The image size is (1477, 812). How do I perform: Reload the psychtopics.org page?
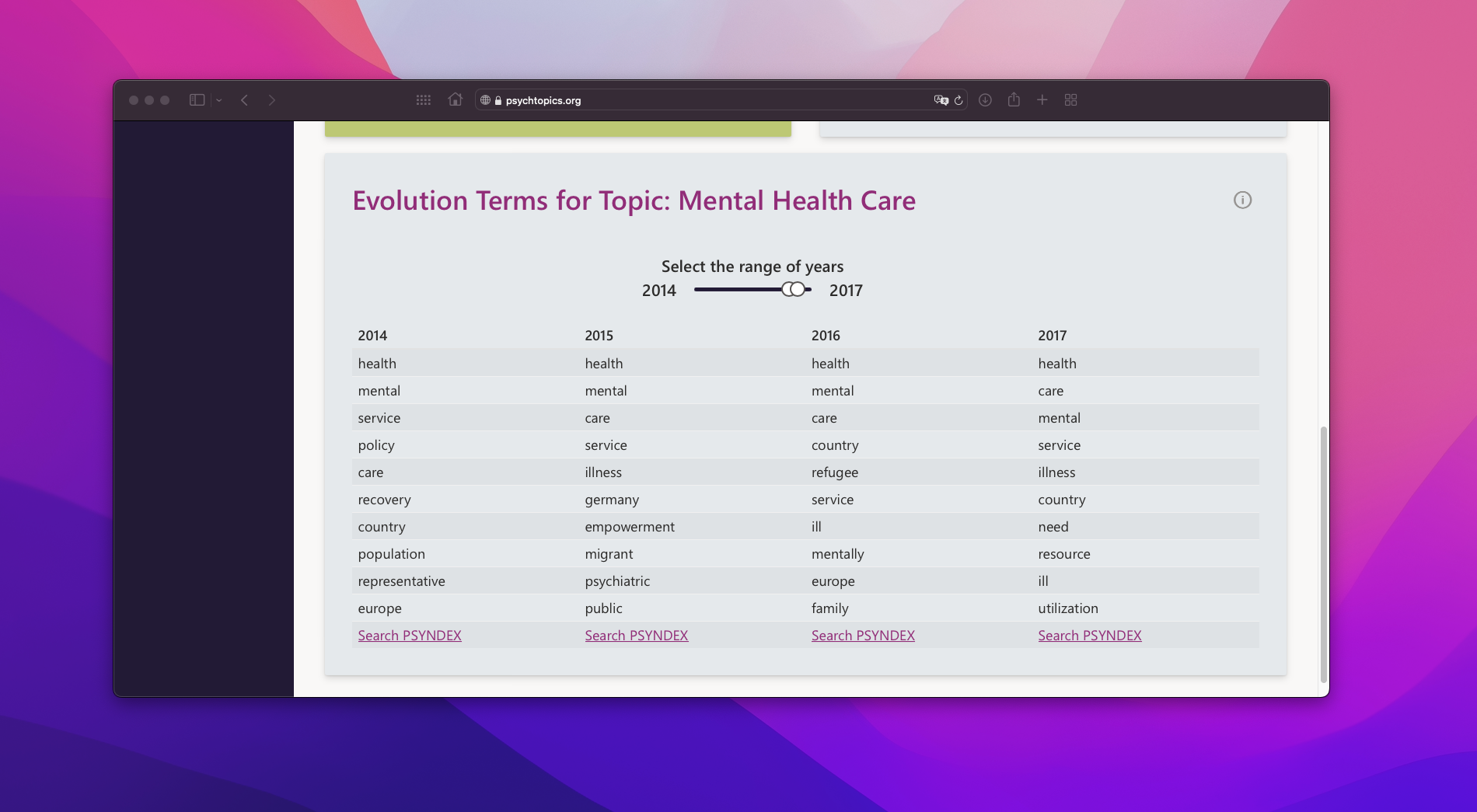(x=958, y=100)
